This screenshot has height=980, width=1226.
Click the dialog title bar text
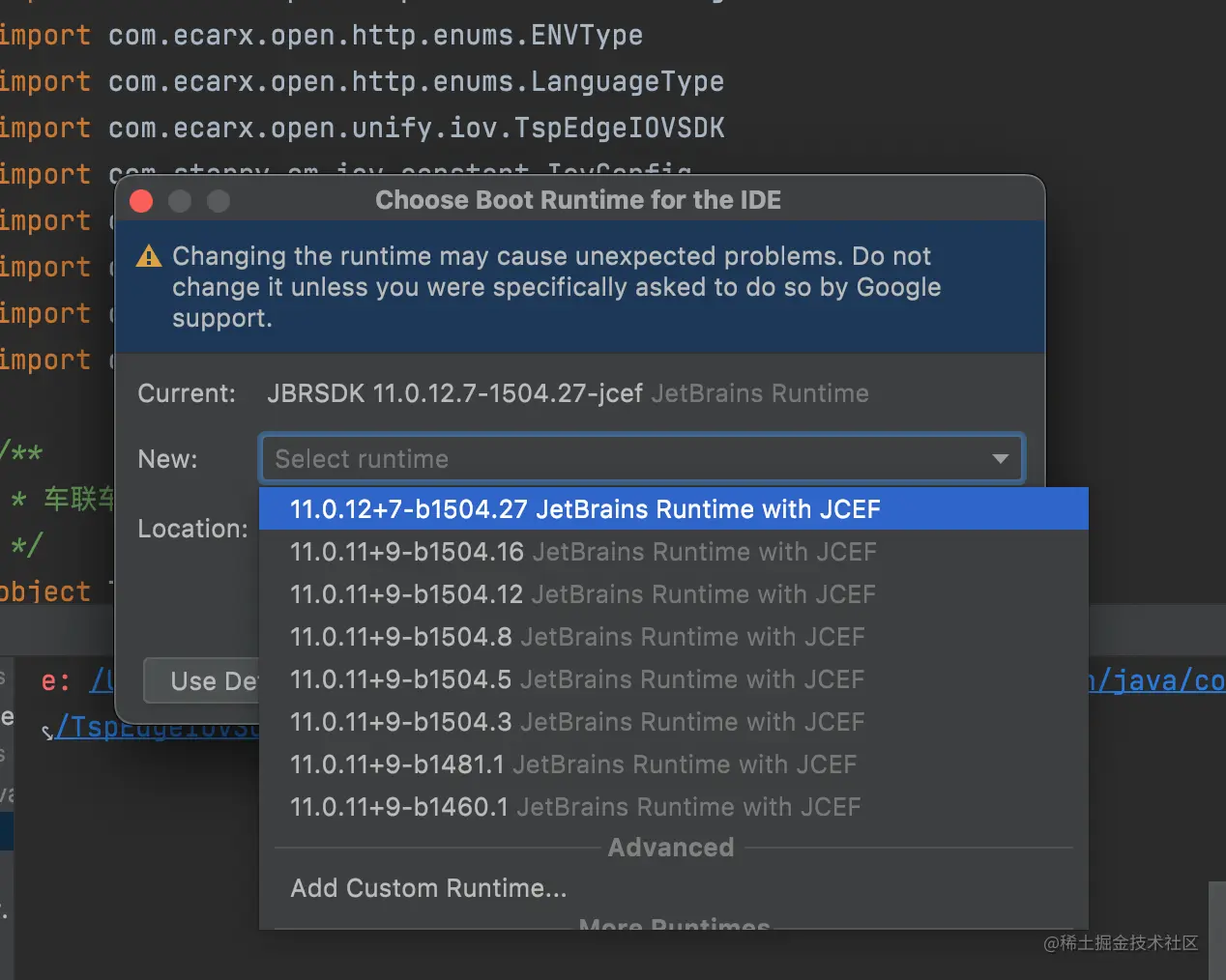[x=578, y=200]
